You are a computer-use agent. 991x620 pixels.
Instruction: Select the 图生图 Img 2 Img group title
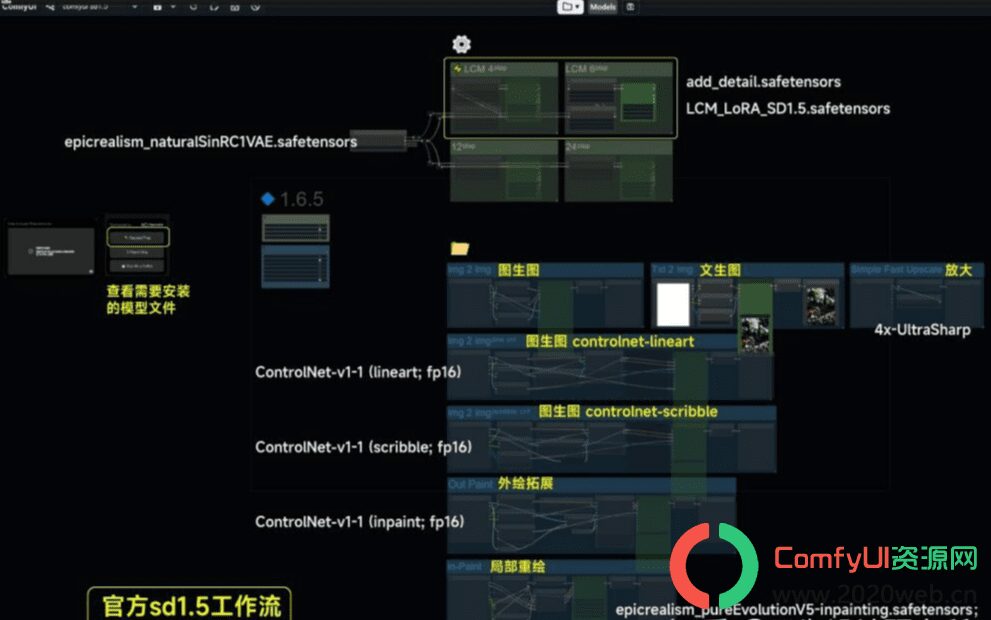545,270
